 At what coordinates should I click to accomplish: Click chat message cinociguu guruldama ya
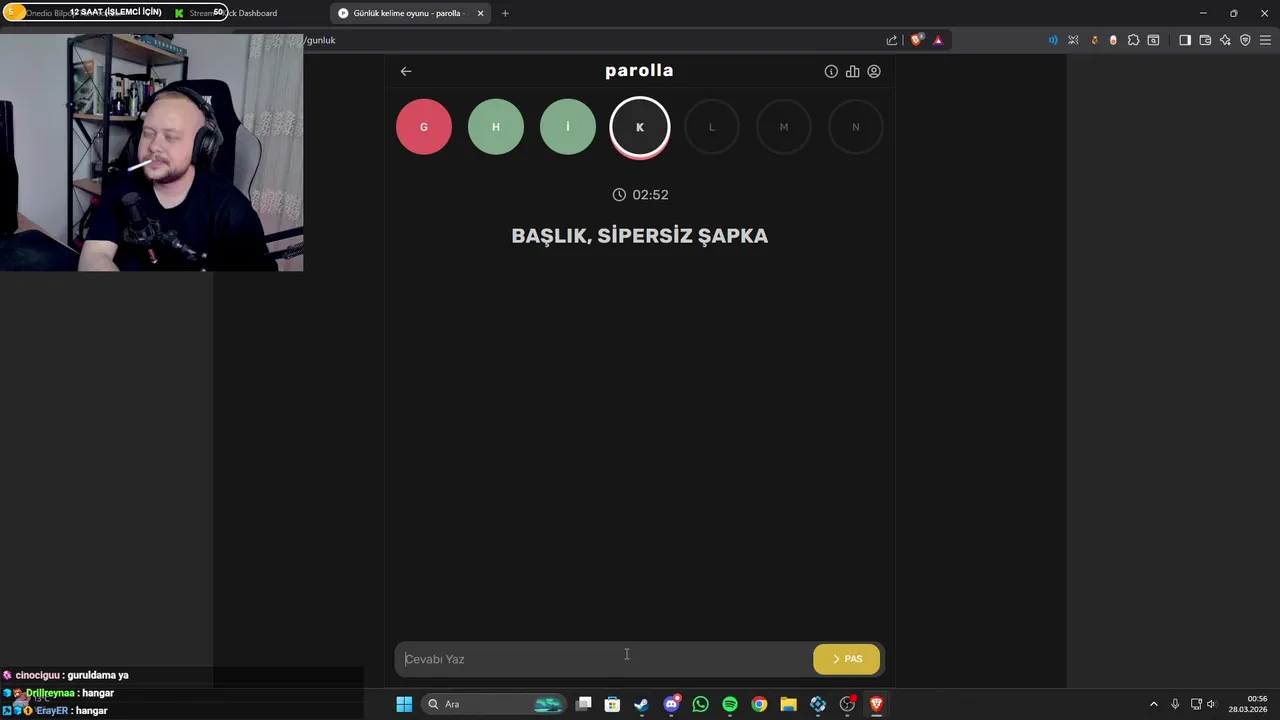66,675
